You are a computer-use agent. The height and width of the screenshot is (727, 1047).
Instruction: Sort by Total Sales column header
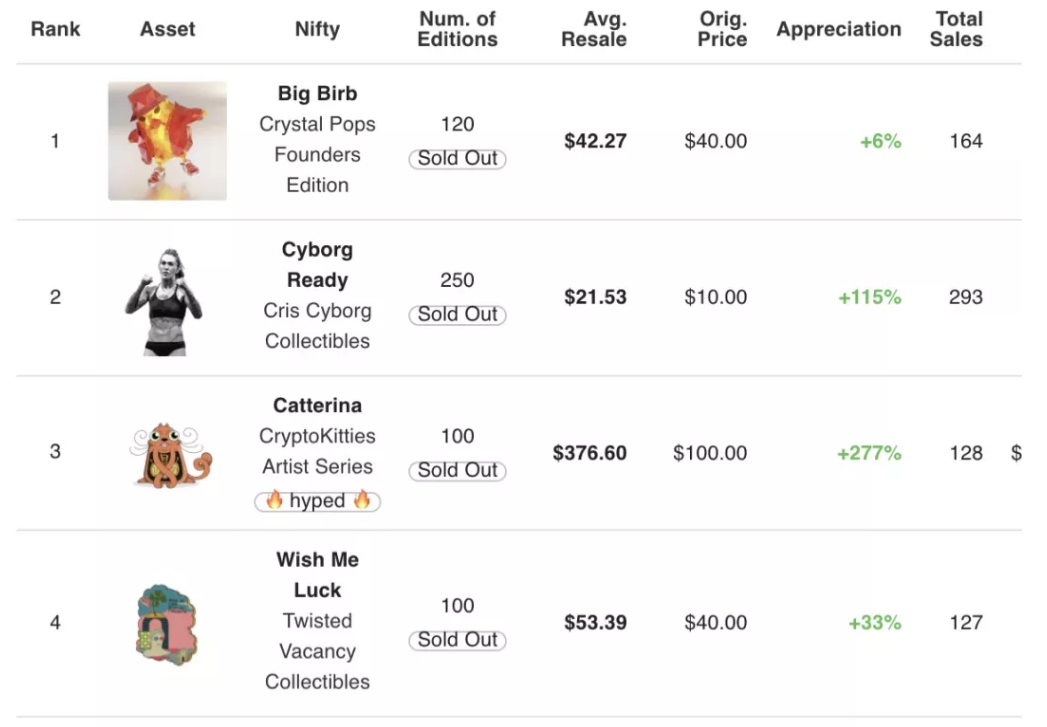coord(956,29)
